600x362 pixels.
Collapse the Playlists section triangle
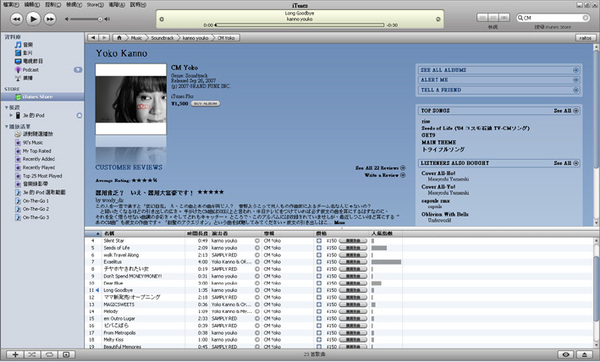[x=6, y=126]
